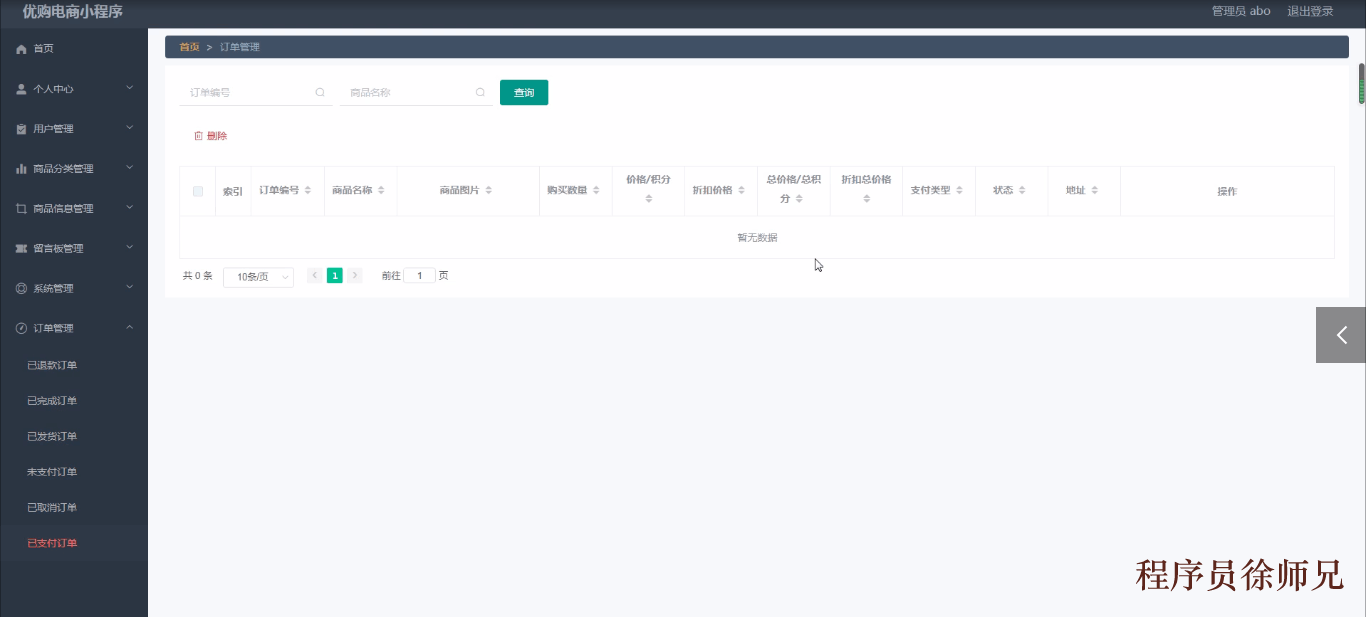Sort by 折扣价格 column arrows
Image resolution: width=1366 pixels, height=617 pixels.
[x=741, y=190]
